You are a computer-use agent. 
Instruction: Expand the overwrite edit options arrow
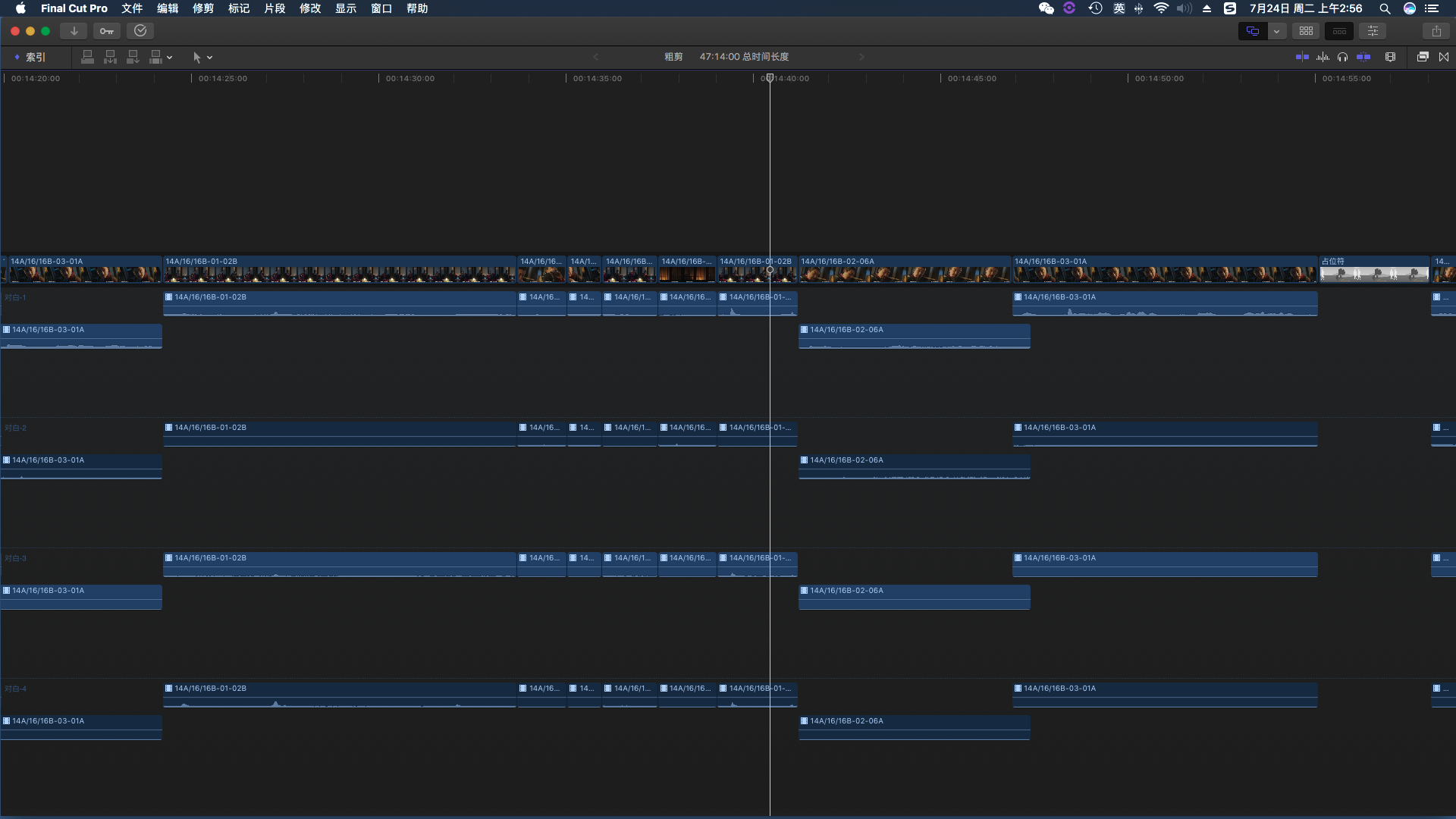tap(170, 58)
